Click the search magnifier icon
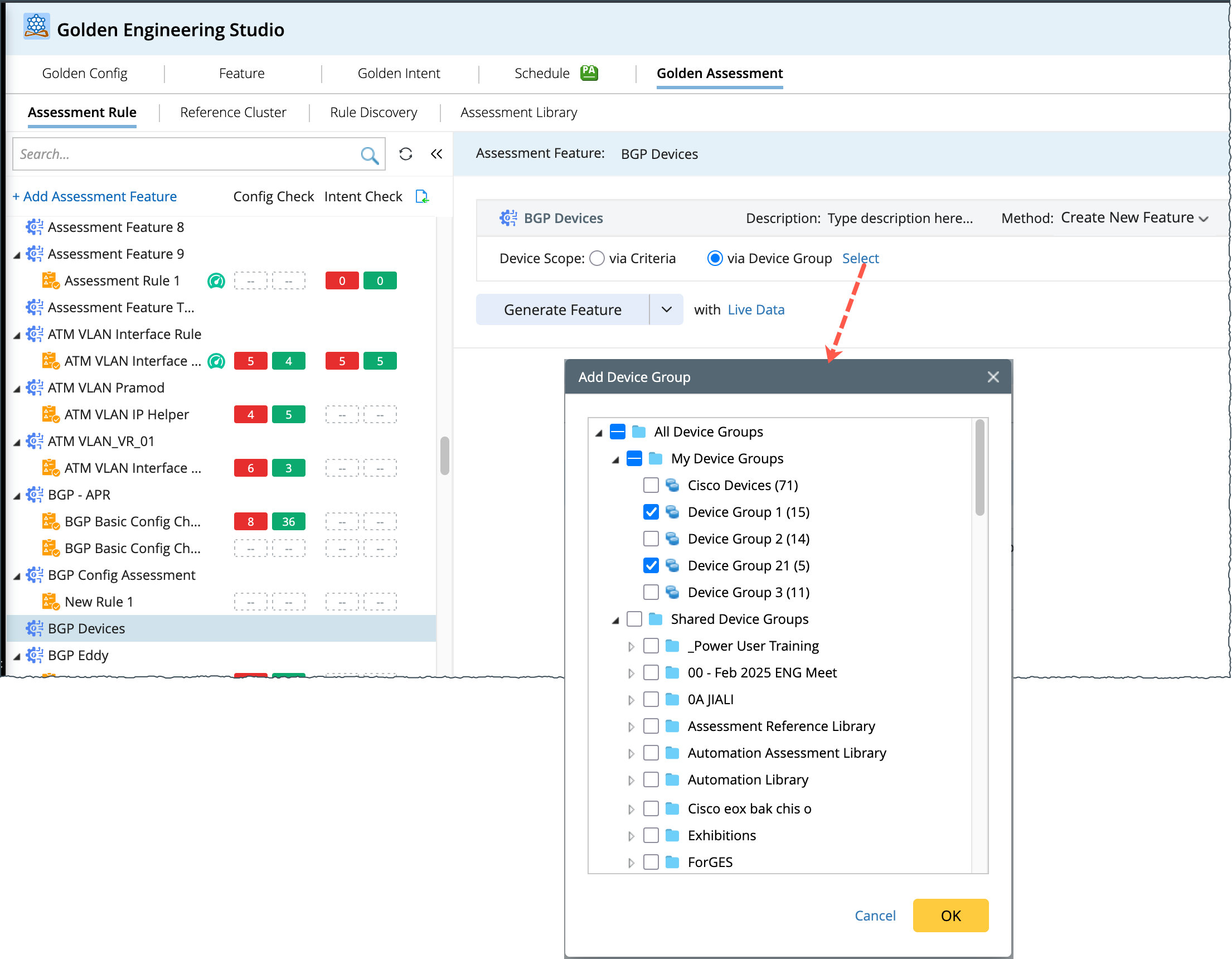The height and width of the screenshot is (959, 1232). pos(369,154)
